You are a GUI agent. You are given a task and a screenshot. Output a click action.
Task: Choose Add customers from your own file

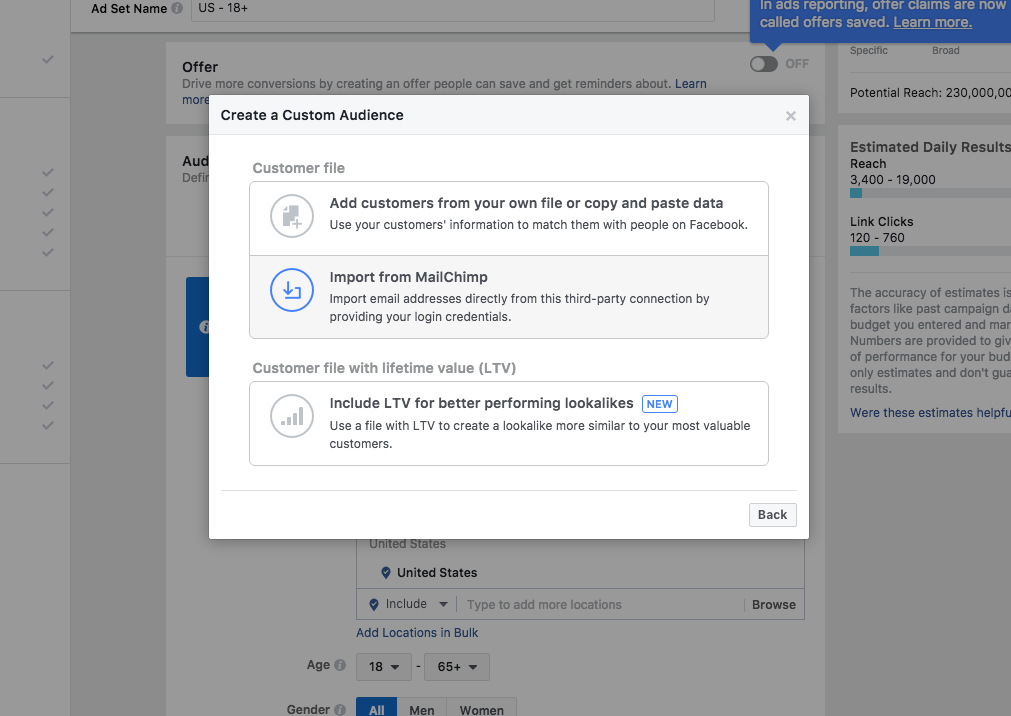coord(509,219)
